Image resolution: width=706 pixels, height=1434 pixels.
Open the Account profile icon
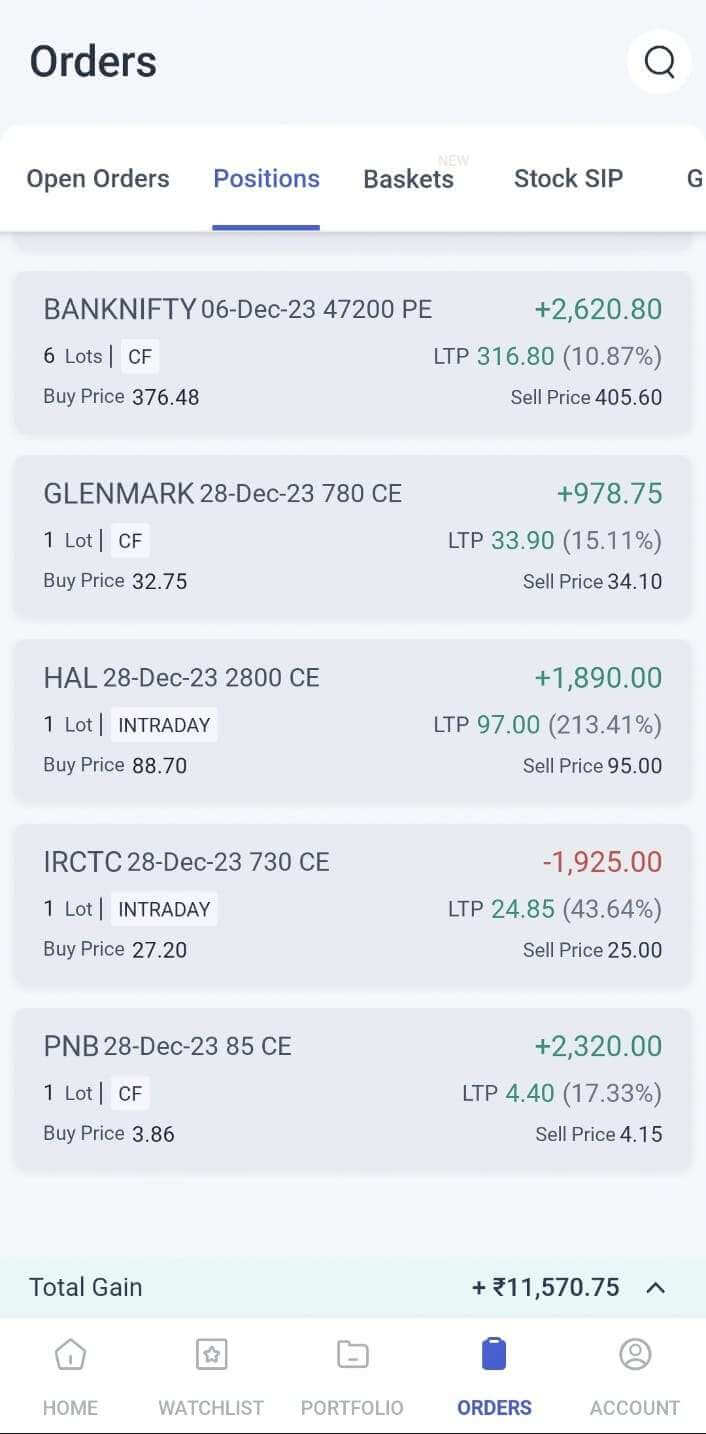click(635, 1355)
